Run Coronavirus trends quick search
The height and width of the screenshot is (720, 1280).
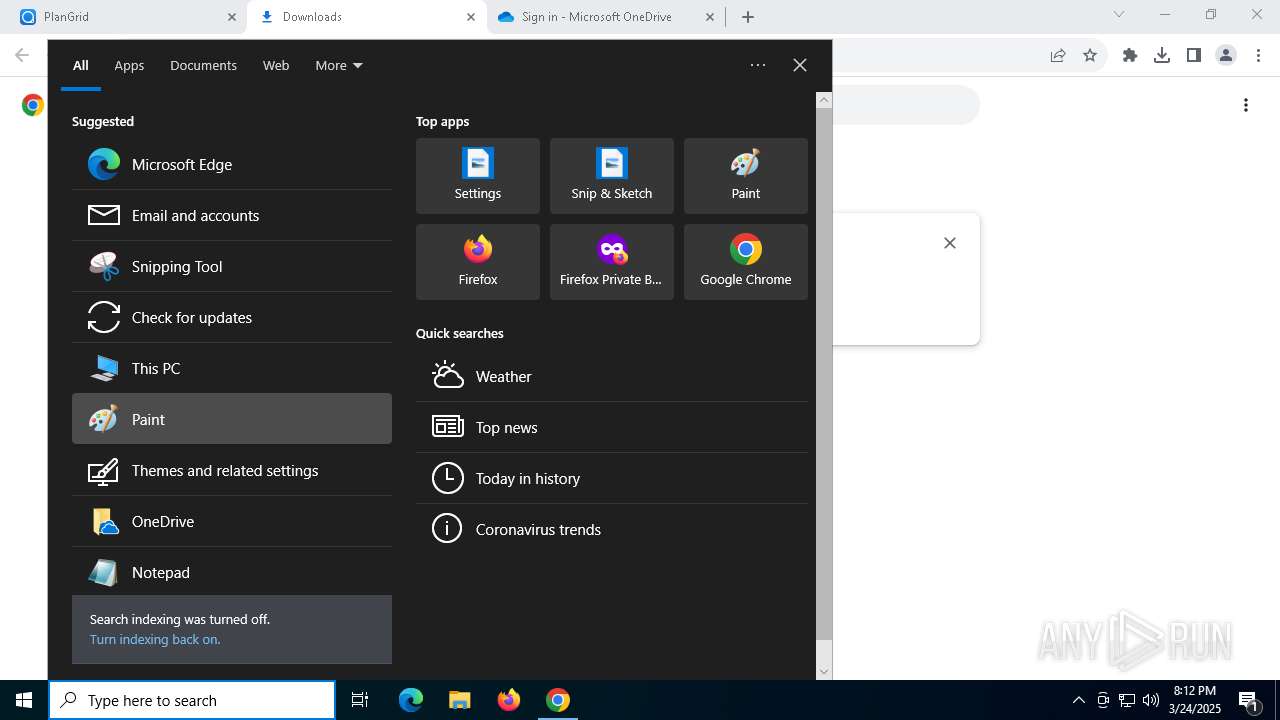(612, 530)
